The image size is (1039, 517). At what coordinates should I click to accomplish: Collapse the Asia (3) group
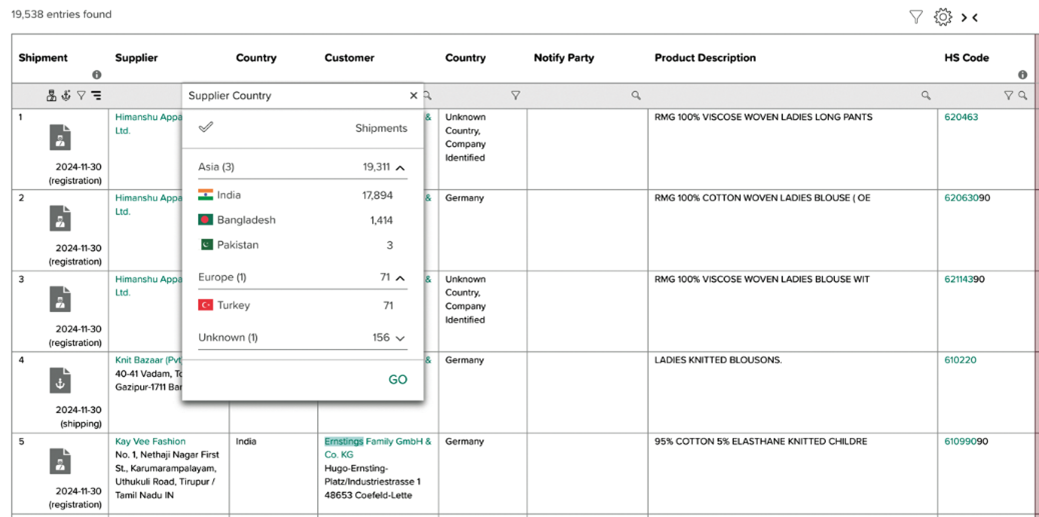[400, 168]
